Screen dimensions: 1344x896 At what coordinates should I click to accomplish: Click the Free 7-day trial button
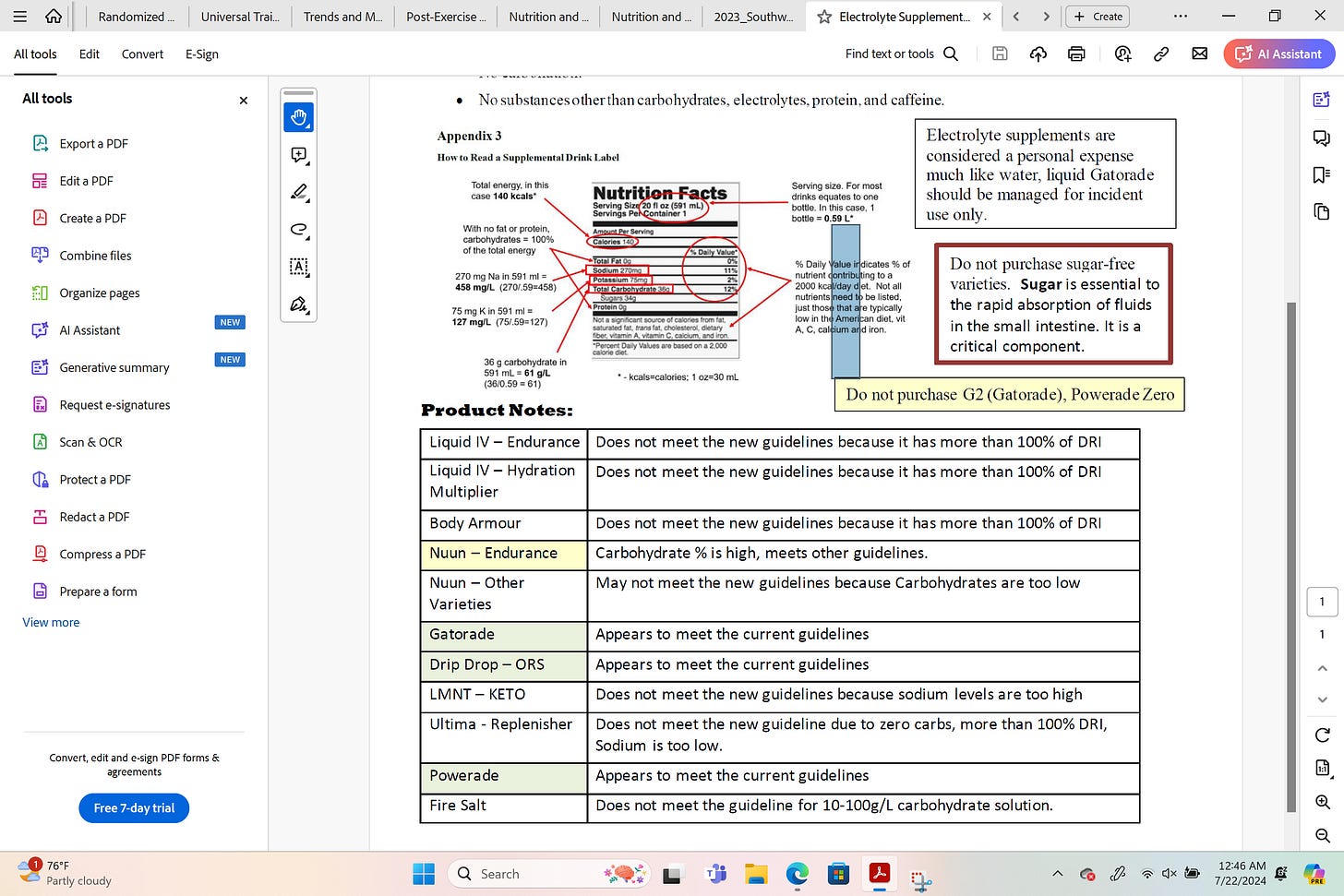134,808
